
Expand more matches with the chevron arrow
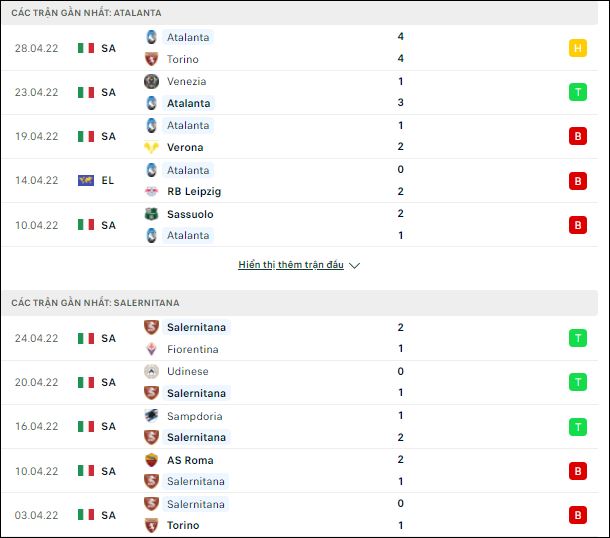point(354,265)
